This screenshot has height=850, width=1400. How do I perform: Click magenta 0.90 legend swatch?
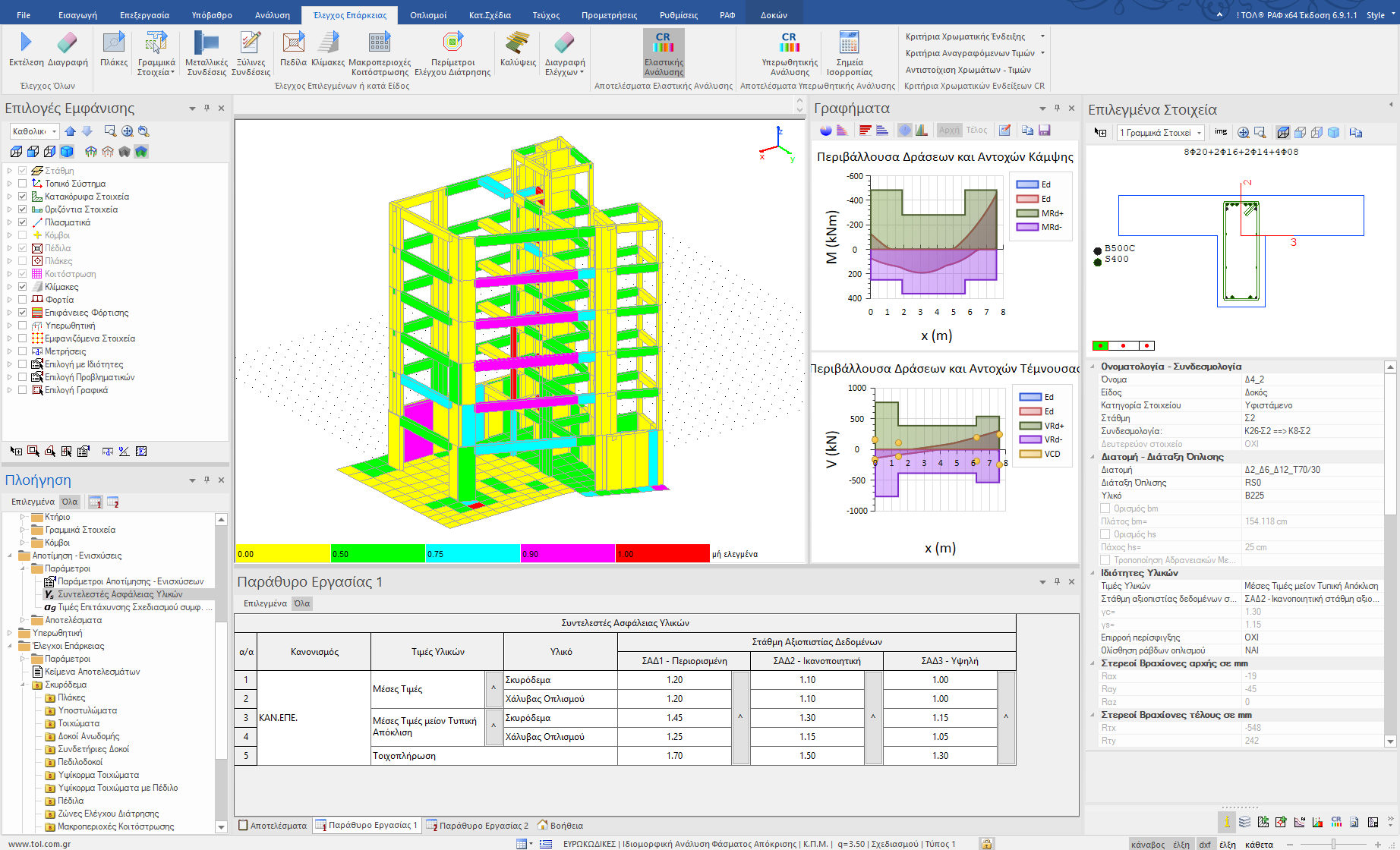tap(567, 553)
